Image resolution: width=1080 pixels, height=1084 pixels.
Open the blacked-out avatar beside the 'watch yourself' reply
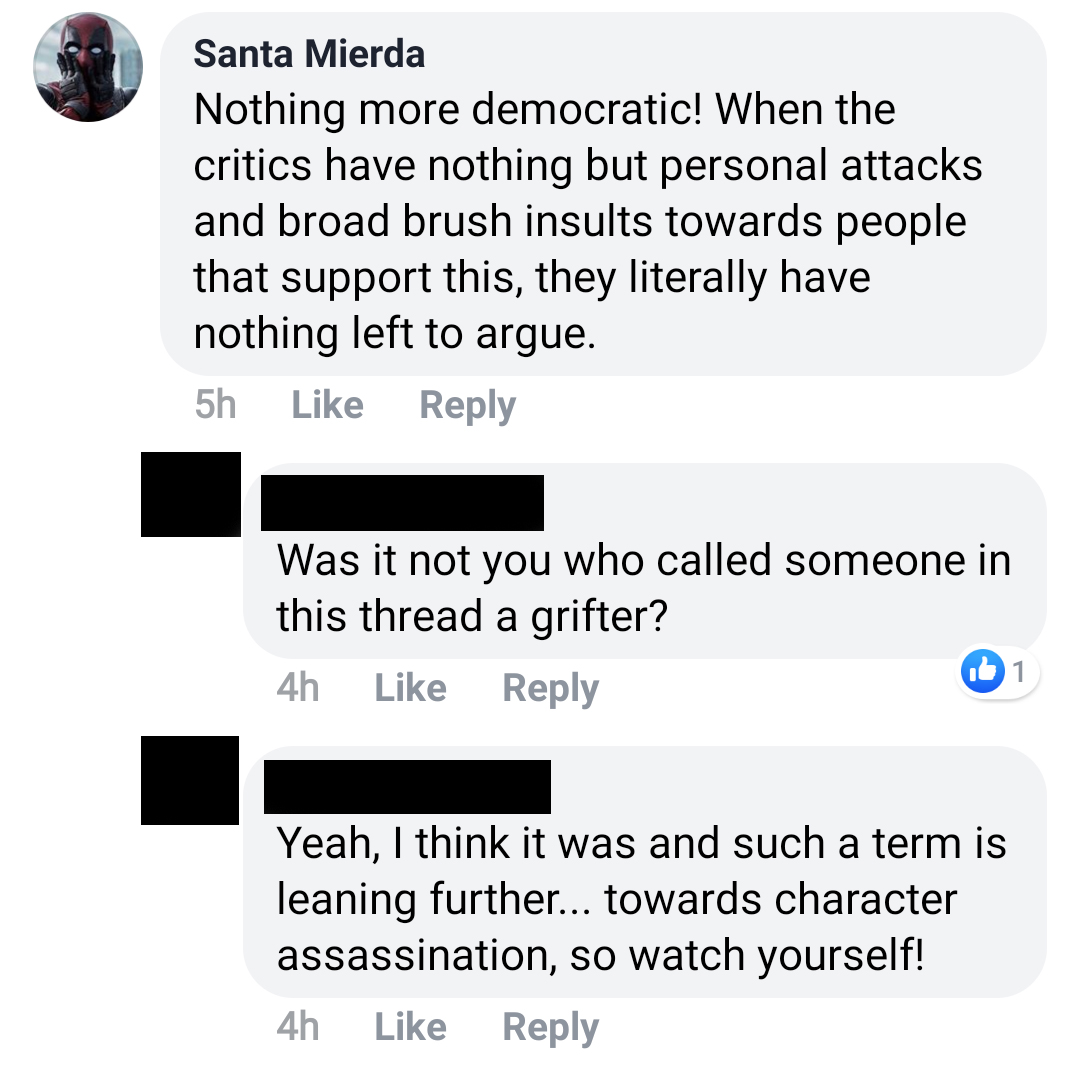coord(190,781)
